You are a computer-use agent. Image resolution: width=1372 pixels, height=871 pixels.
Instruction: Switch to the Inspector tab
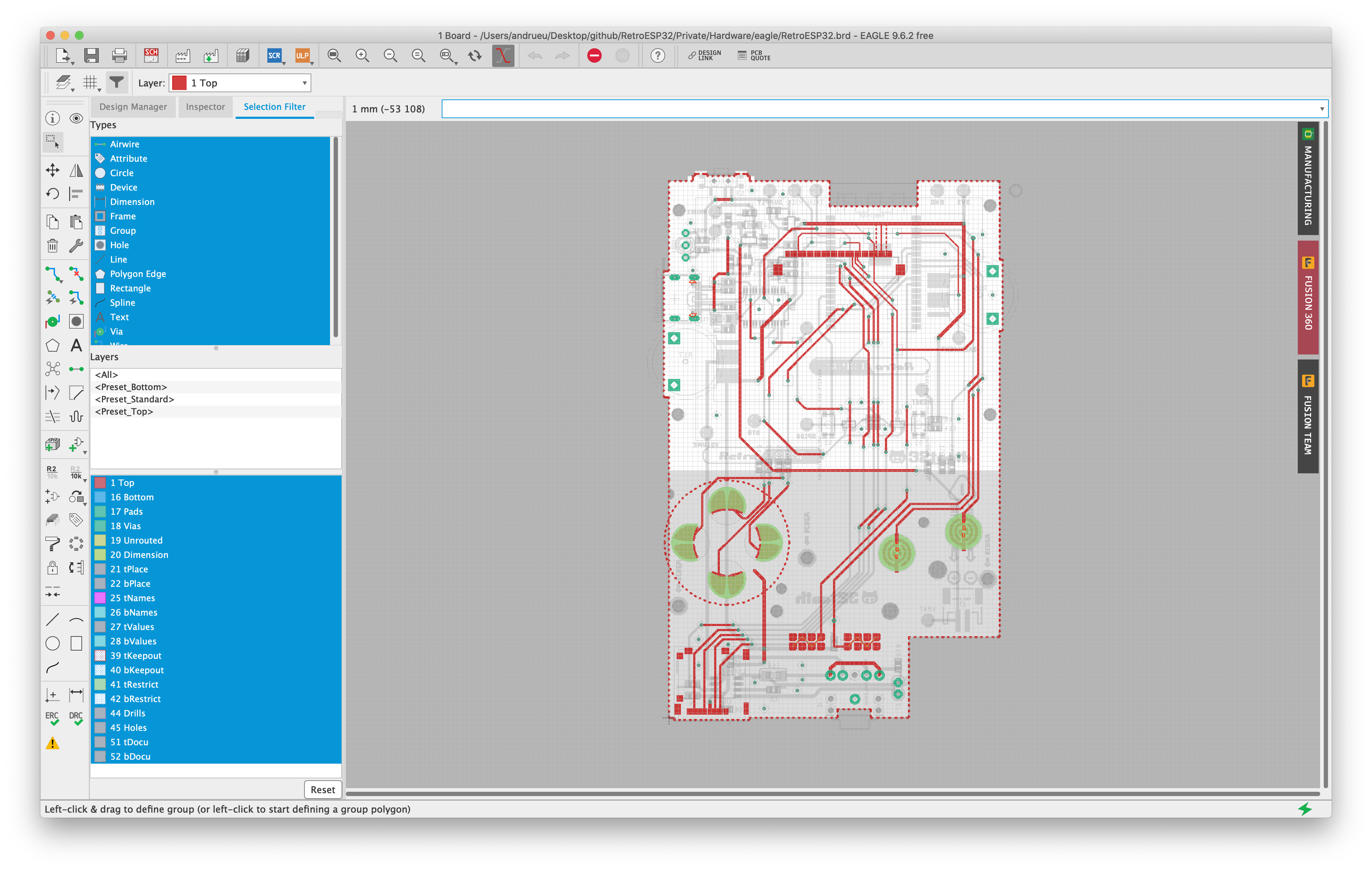pyautogui.click(x=205, y=107)
